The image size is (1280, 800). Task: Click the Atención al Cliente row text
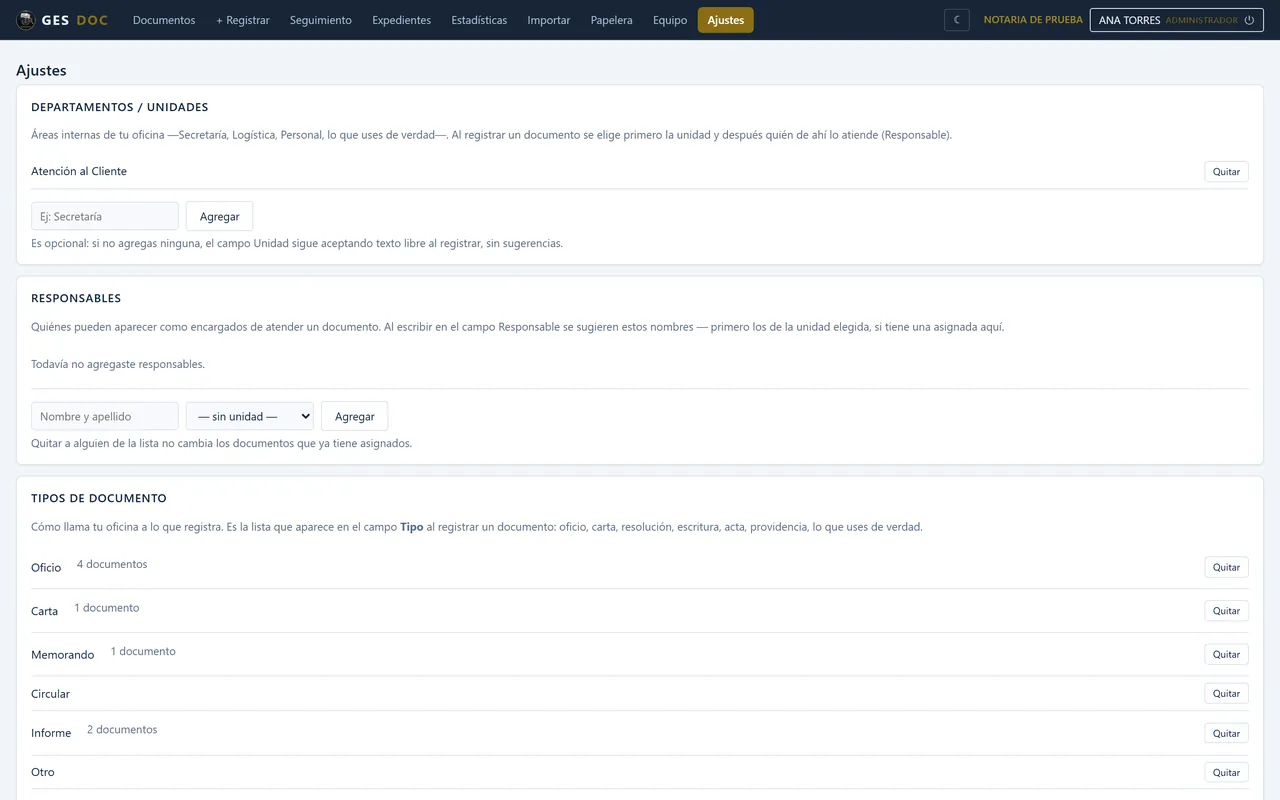79,171
